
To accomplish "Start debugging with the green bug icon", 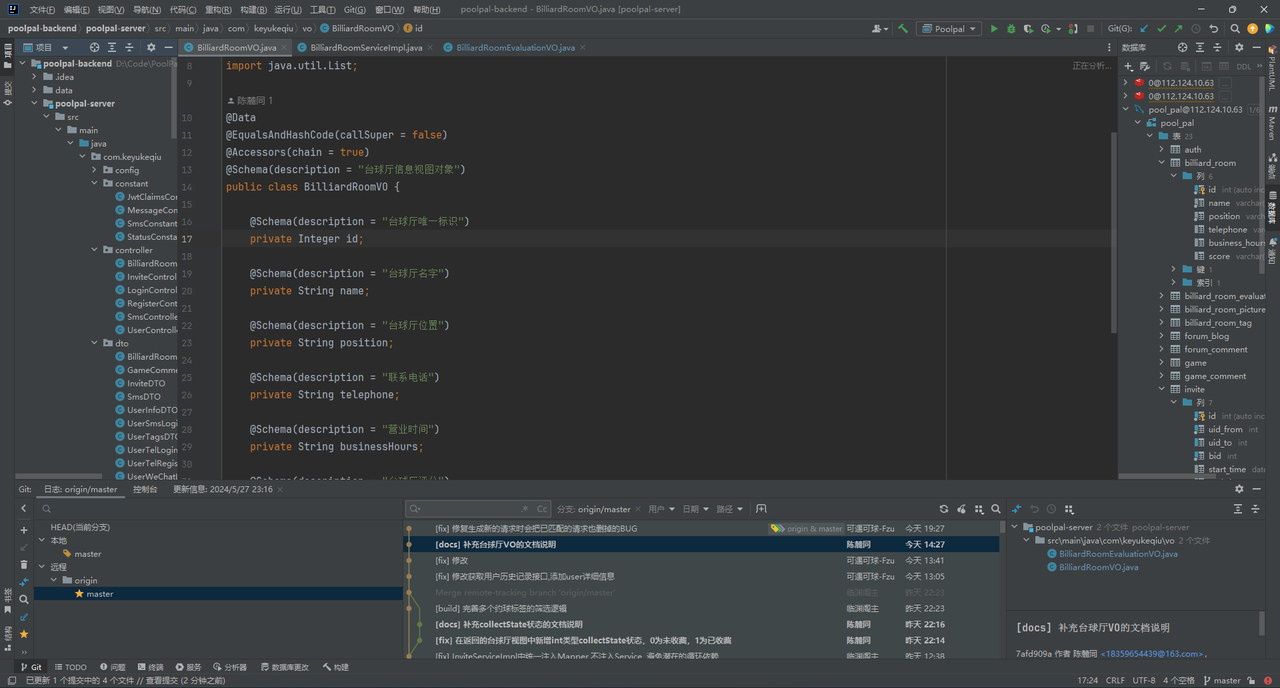I will point(1011,29).
